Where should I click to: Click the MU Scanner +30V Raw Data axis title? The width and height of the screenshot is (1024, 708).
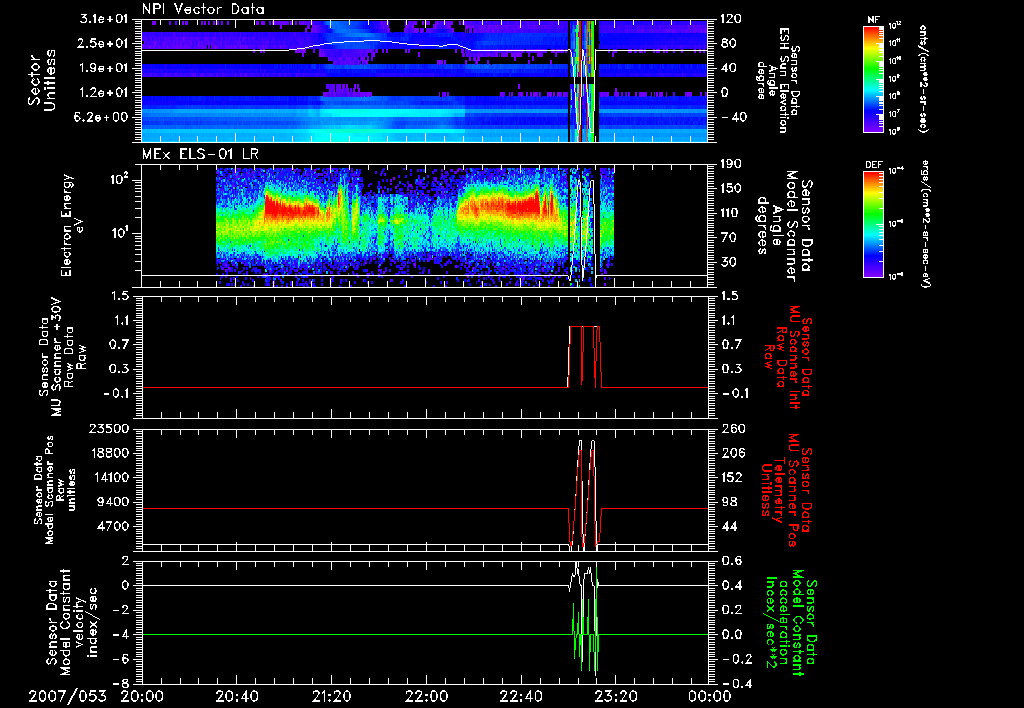(63, 357)
